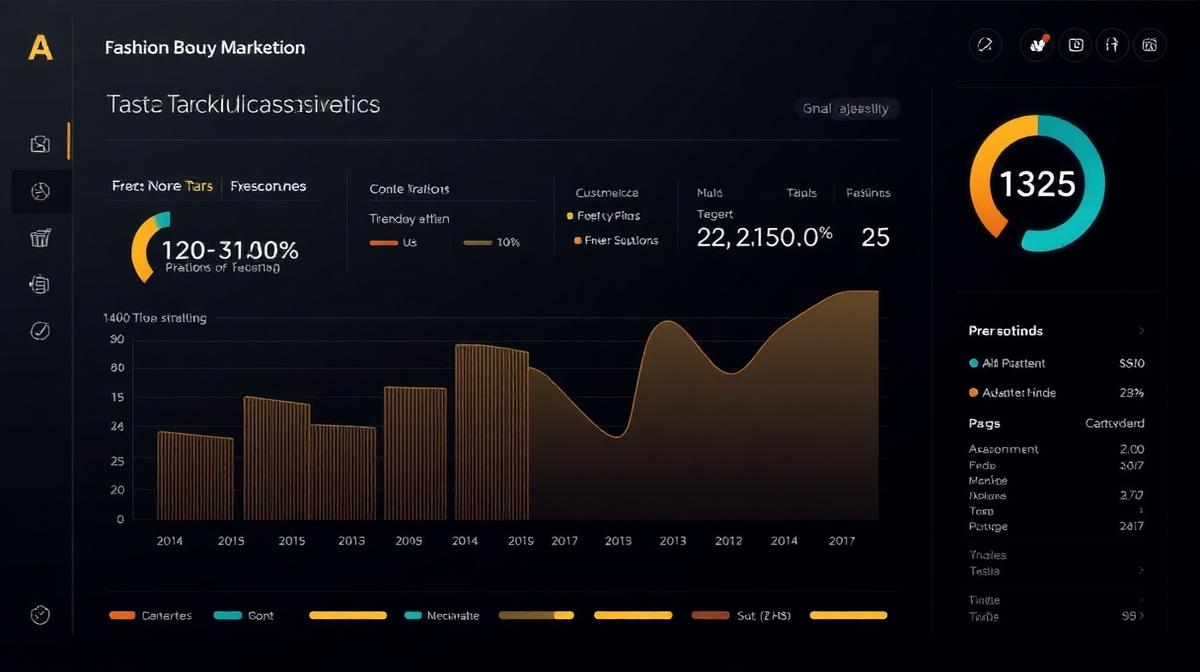Click the tallest striped bar on the chart

click(491, 432)
